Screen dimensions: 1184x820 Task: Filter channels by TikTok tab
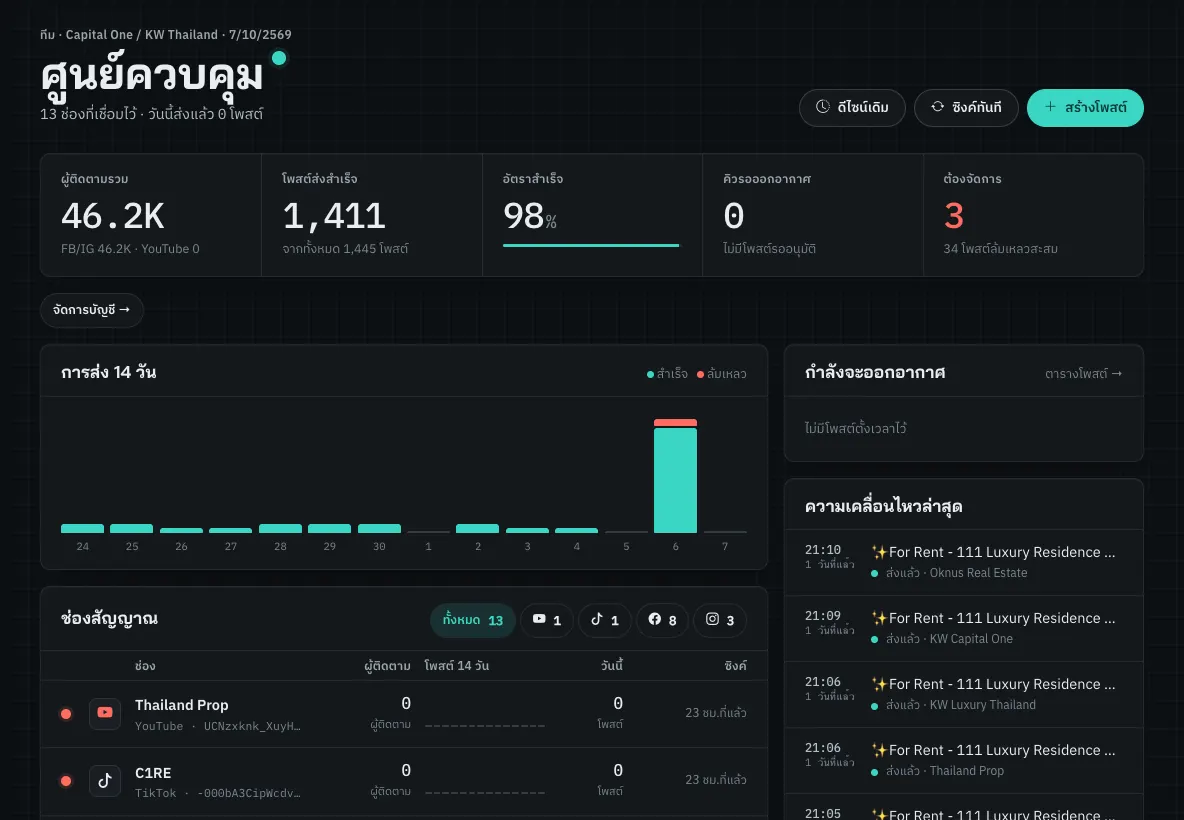pos(604,620)
